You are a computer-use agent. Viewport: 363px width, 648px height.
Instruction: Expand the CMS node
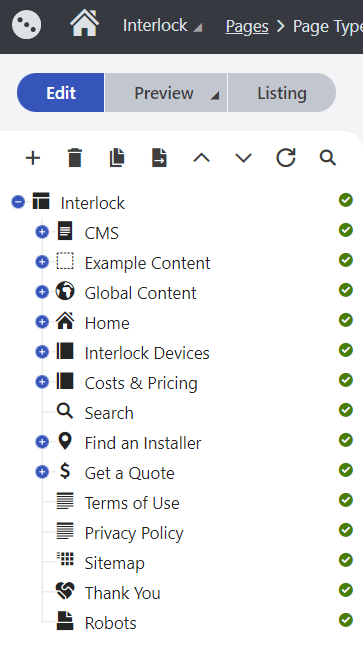[x=42, y=232]
